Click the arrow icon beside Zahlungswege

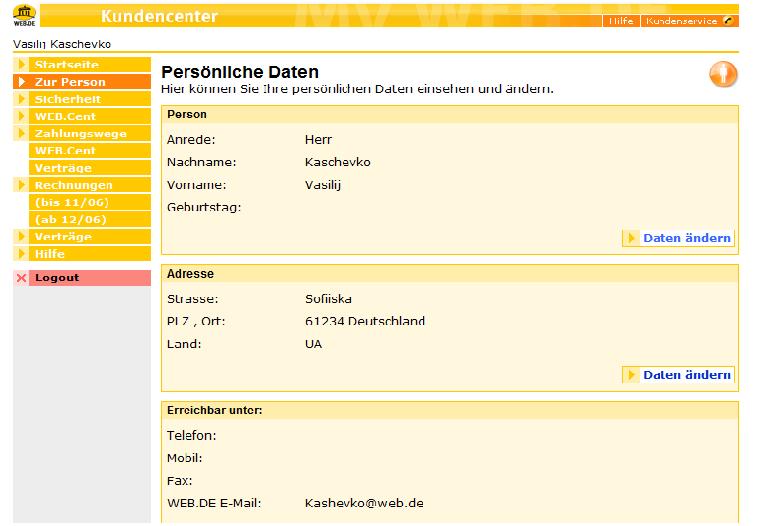pyautogui.click(x=21, y=133)
